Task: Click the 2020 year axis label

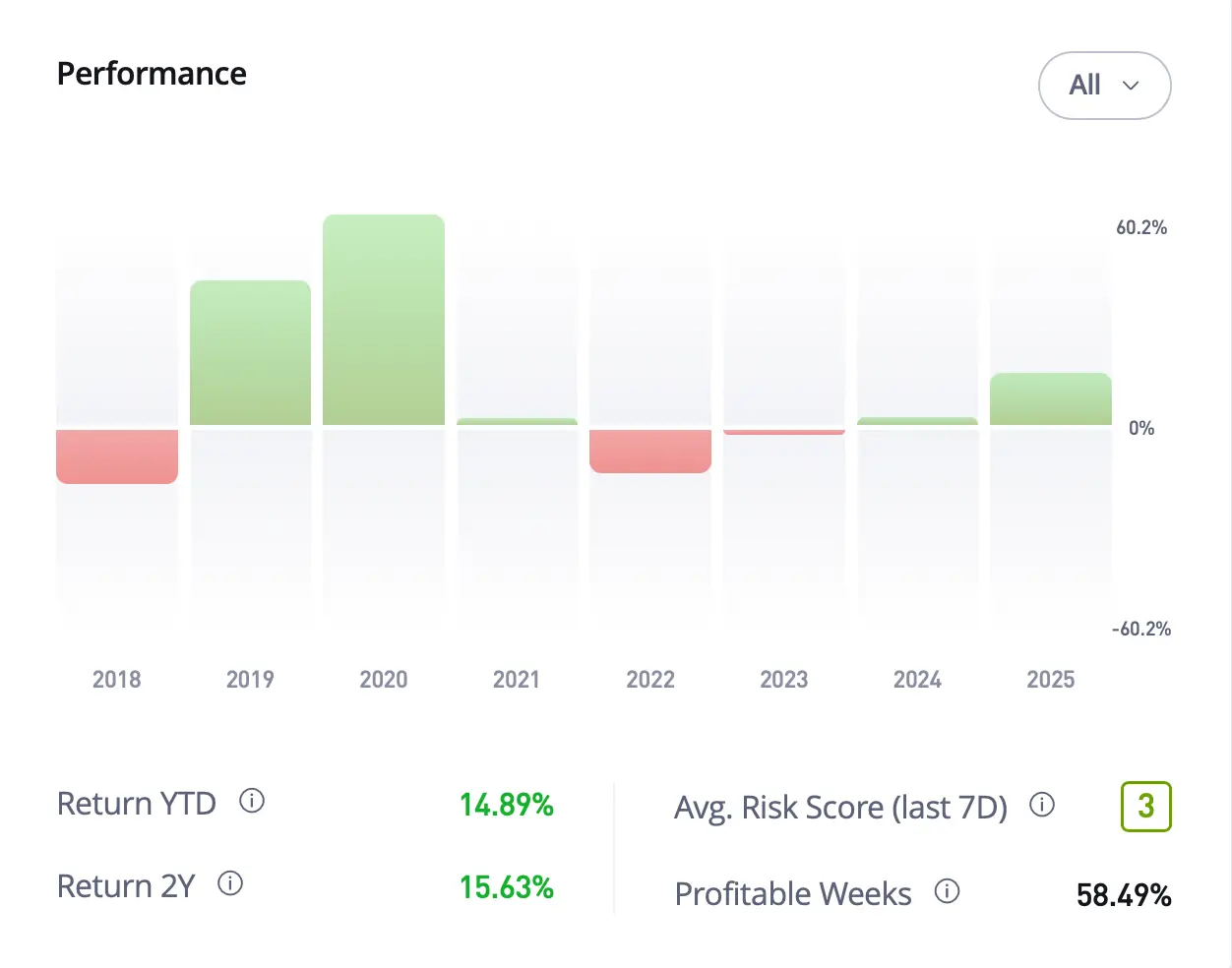Action: [384, 680]
